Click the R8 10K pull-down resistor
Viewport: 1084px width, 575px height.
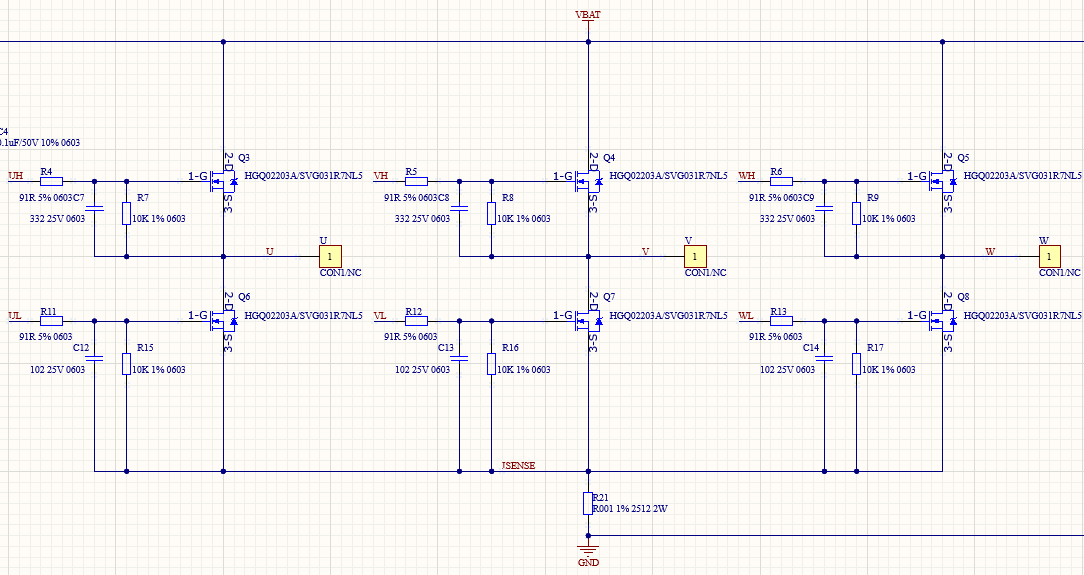click(491, 213)
